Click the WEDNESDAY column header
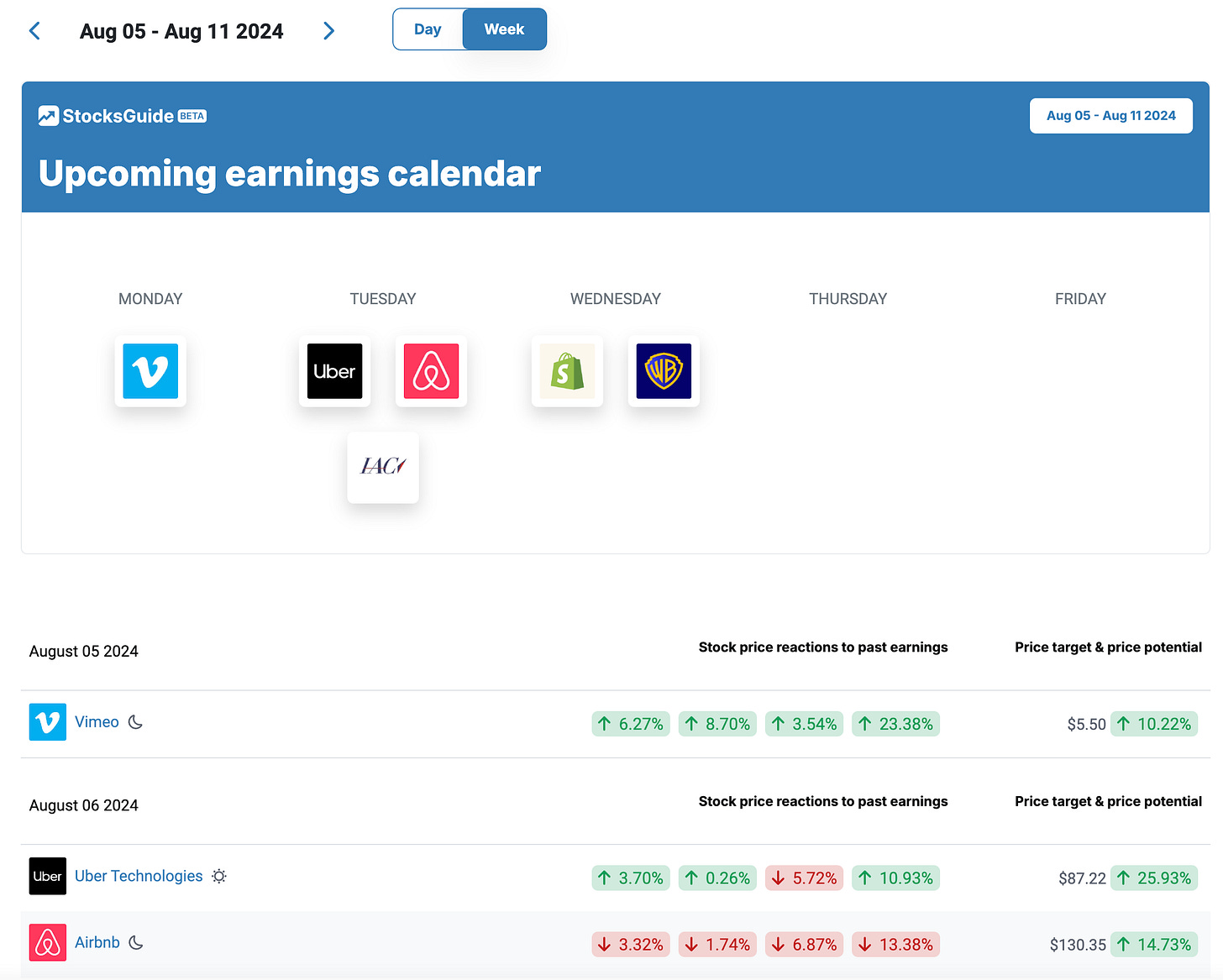1223x980 pixels. coord(616,299)
